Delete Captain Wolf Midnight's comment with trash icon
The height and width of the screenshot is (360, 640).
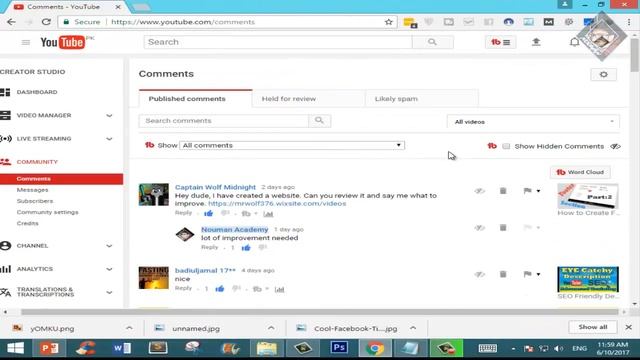pyautogui.click(x=503, y=191)
